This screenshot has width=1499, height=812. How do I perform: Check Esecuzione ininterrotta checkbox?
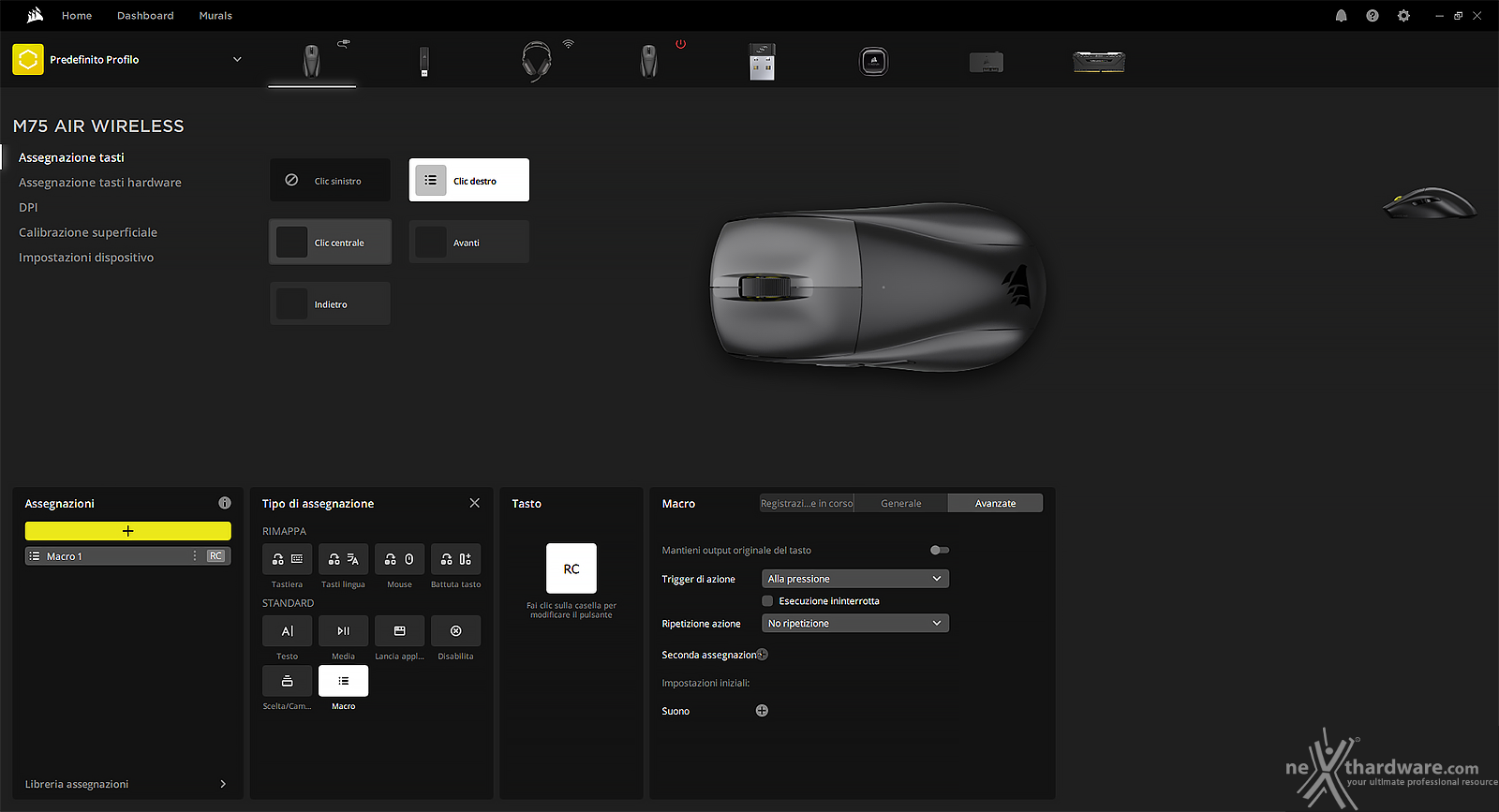coord(767,601)
